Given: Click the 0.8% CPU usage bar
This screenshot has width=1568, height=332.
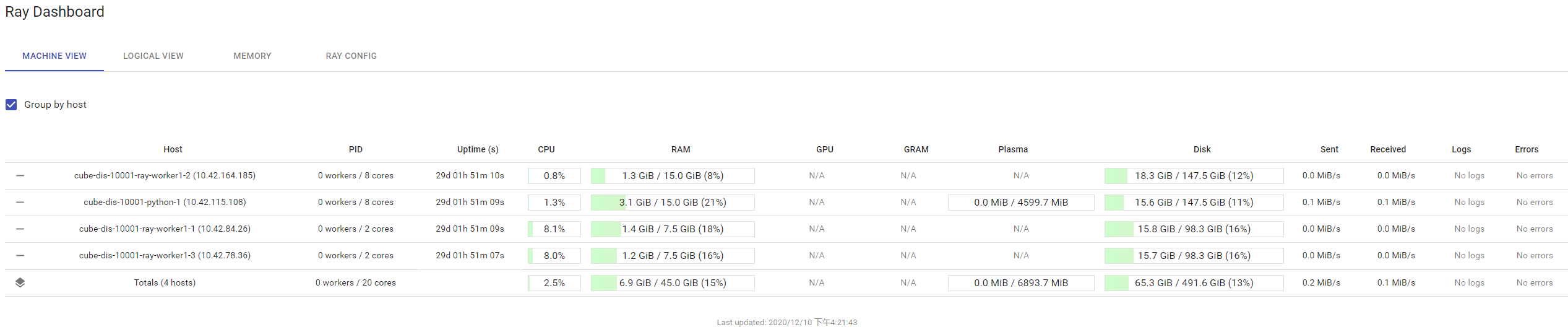Looking at the screenshot, I should (554, 176).
